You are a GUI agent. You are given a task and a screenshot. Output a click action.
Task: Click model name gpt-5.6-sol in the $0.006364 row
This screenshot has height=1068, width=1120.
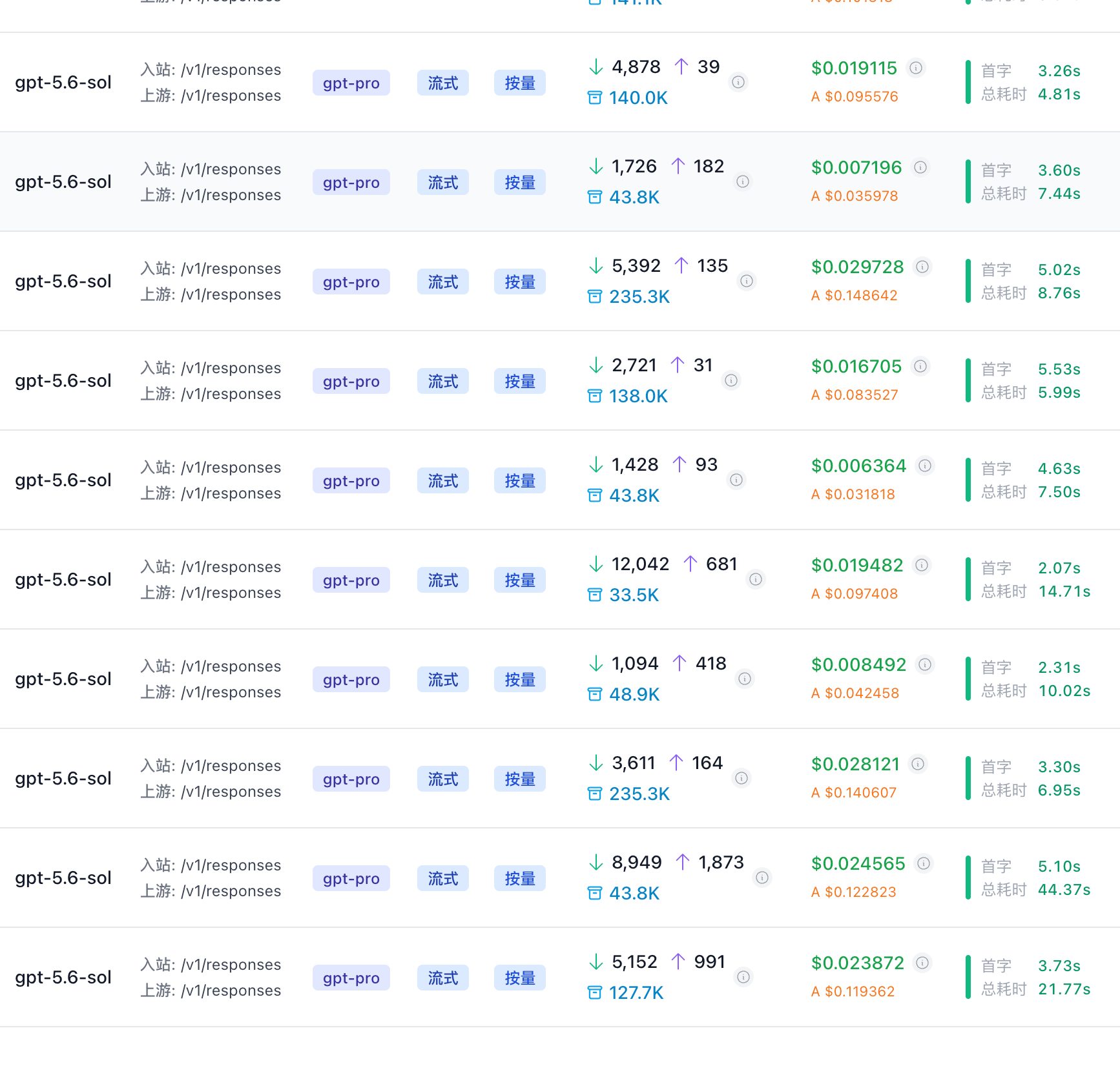point(63,480)
